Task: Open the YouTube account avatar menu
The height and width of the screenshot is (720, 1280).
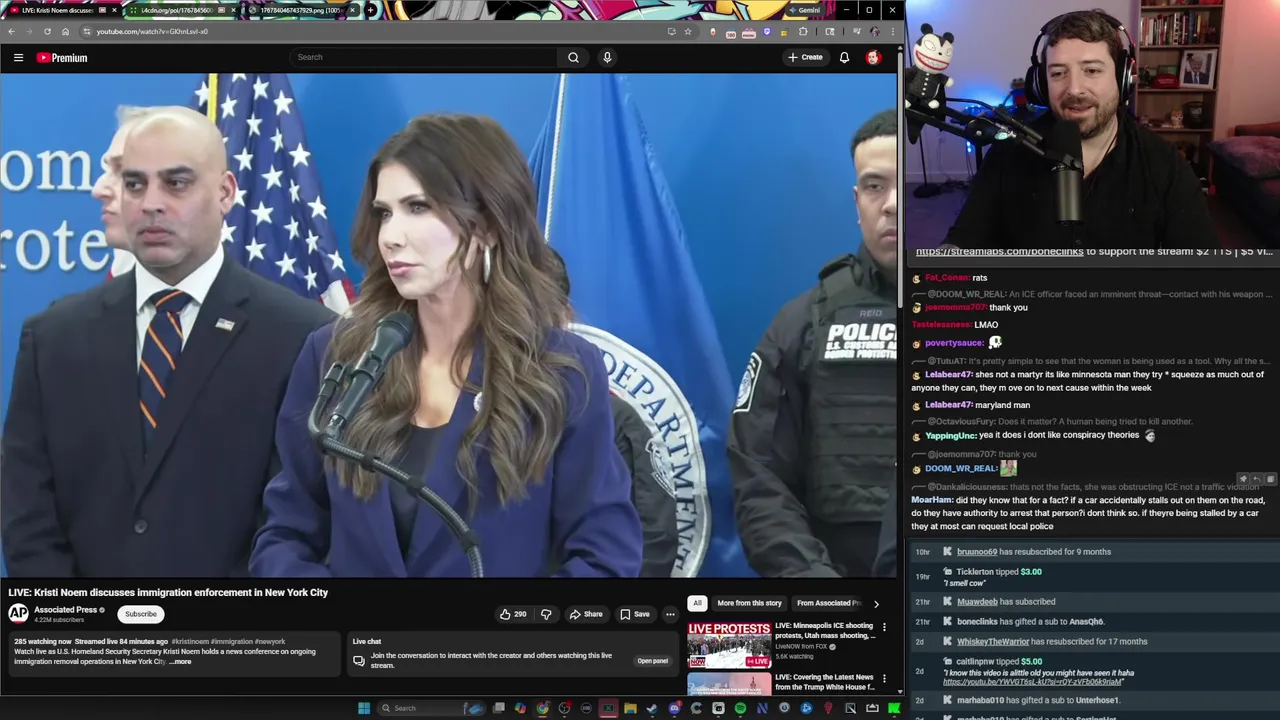Action: pyautogui.click(x=873, y=57)
